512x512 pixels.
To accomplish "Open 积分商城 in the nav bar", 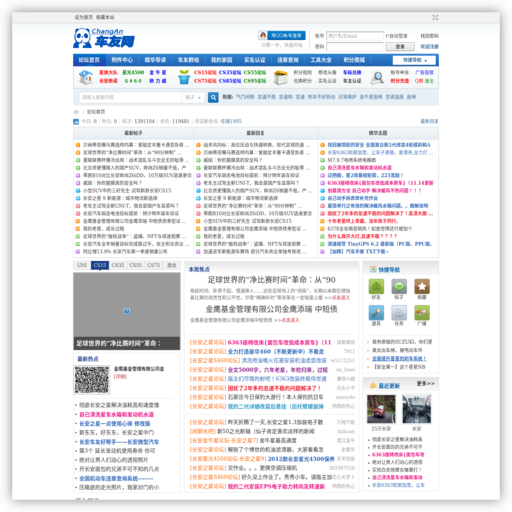I will coord(354,60).
